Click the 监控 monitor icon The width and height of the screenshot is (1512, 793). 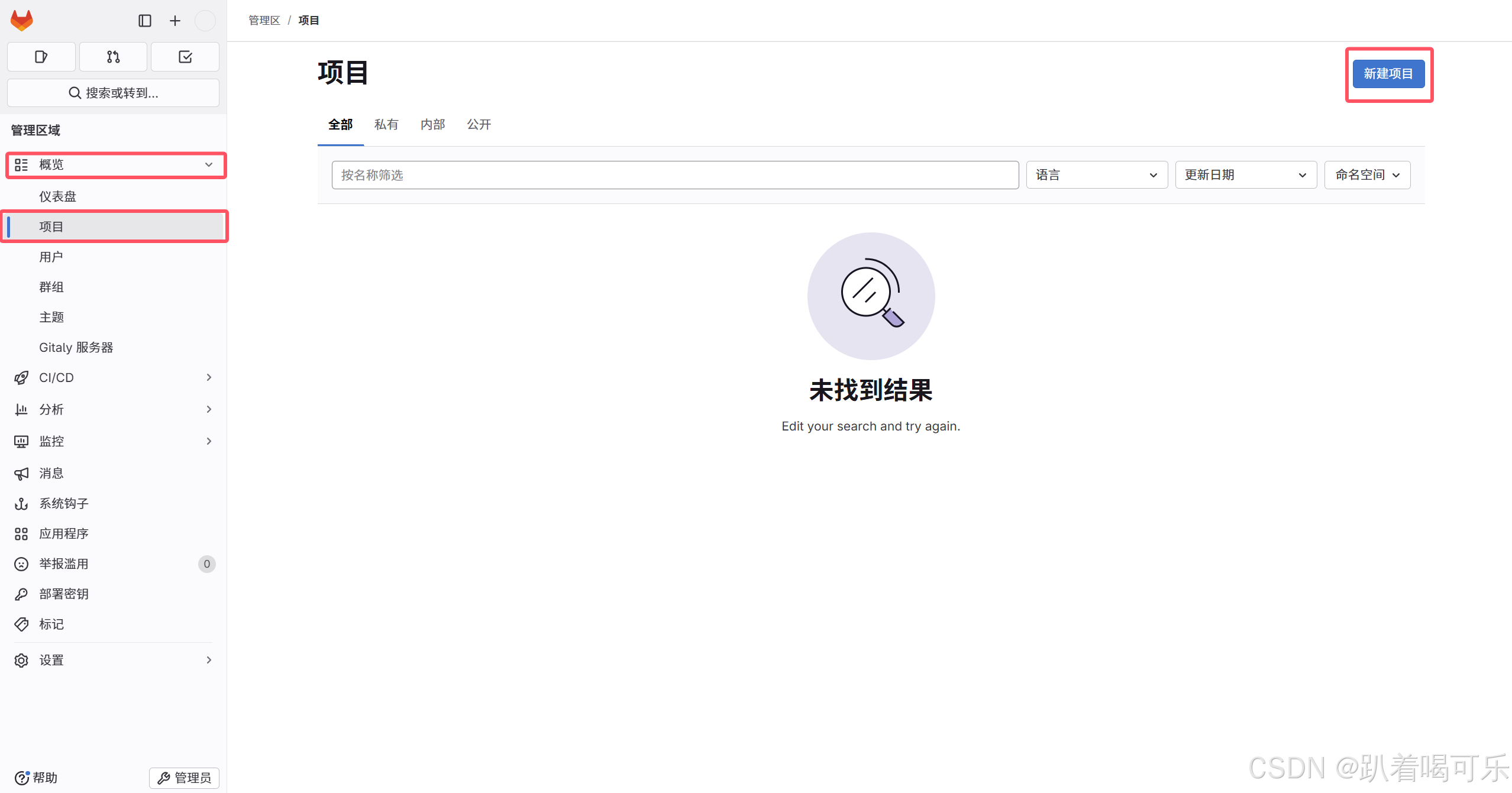pos(21,441)
